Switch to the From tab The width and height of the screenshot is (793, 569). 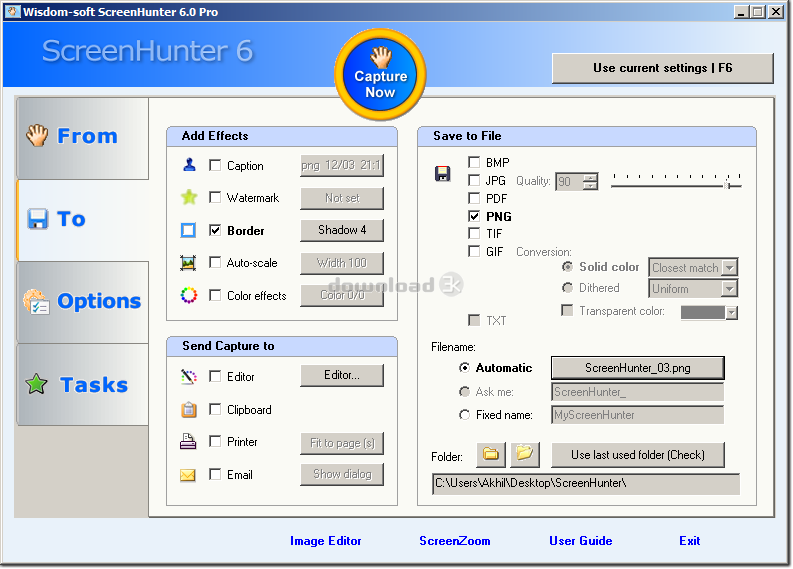coord(82,138)
